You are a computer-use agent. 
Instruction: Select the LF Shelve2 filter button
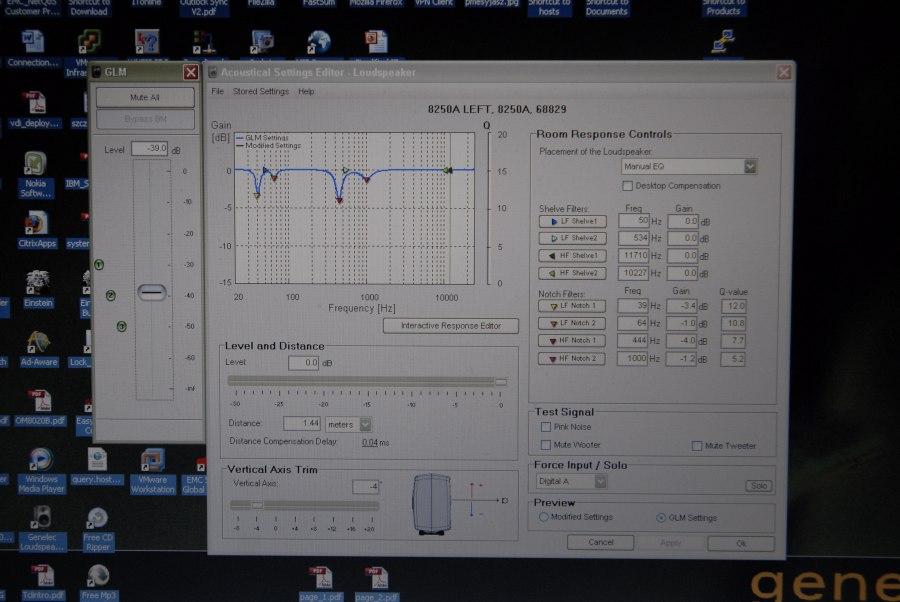572,238
